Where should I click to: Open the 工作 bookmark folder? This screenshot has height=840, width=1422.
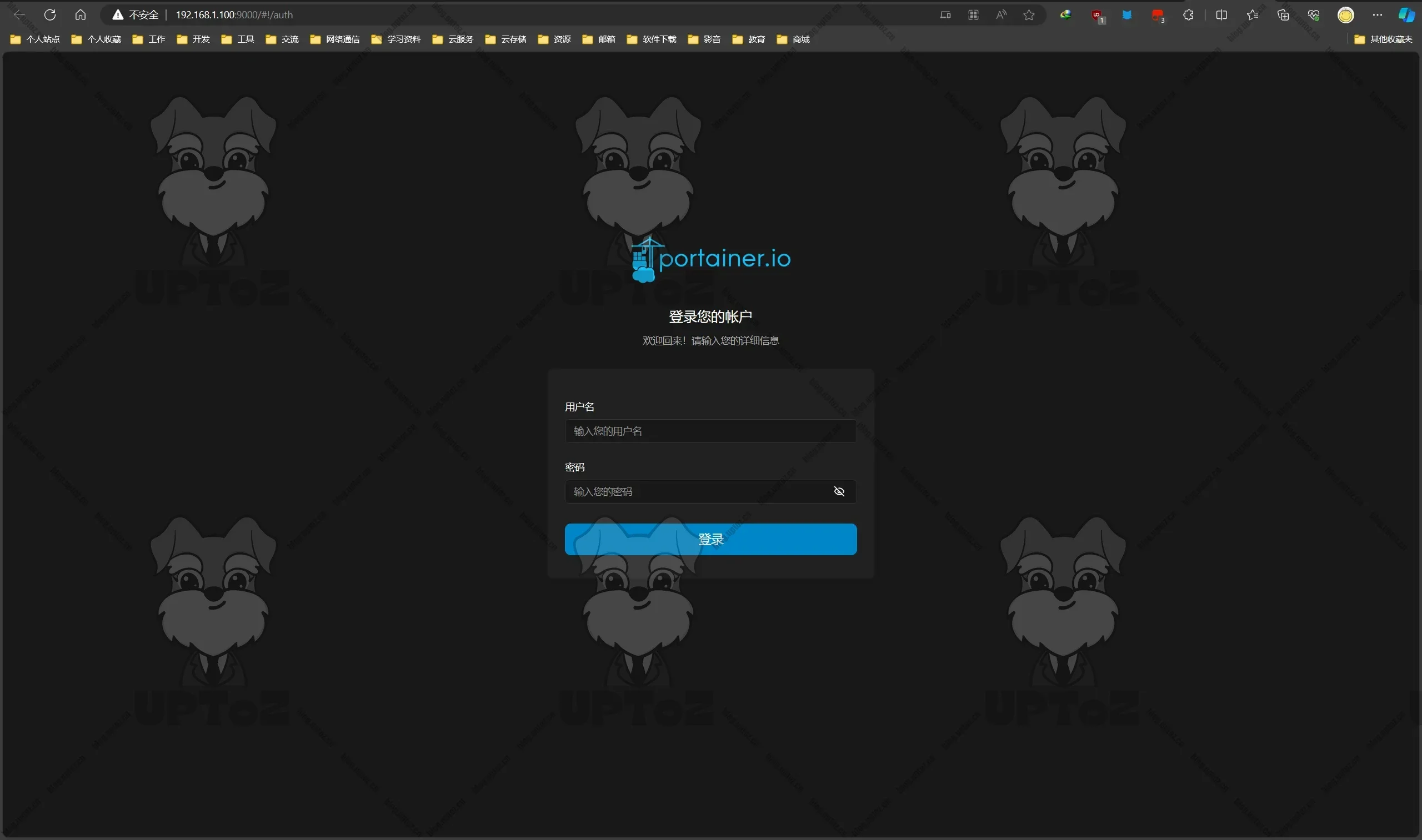coord(148,39)
